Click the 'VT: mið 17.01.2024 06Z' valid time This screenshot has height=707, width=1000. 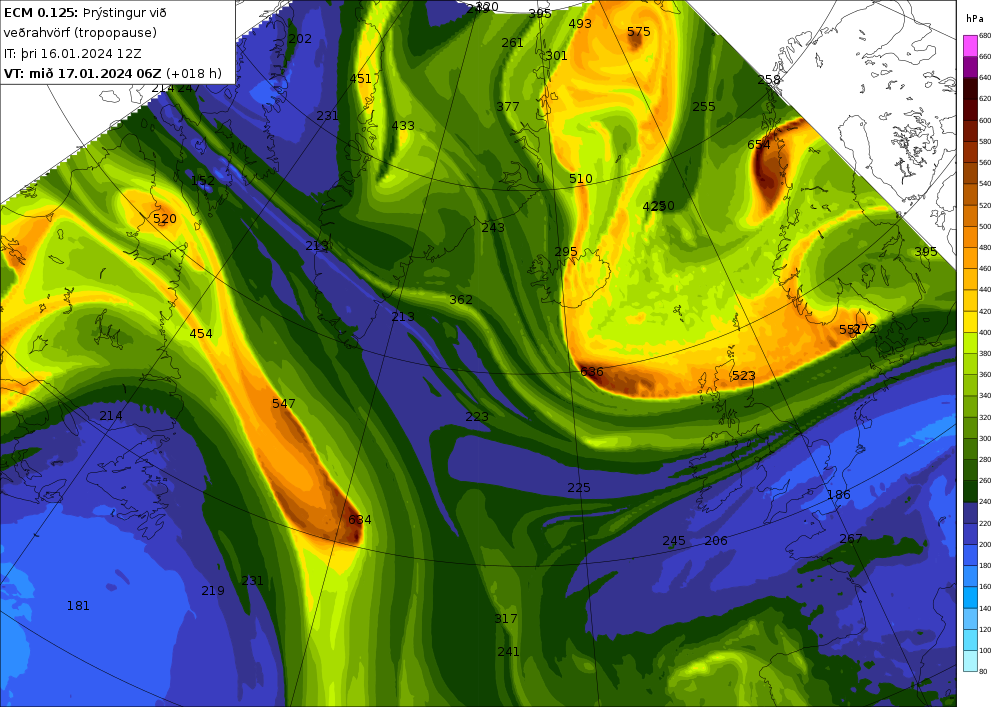[x=82, y=73]
